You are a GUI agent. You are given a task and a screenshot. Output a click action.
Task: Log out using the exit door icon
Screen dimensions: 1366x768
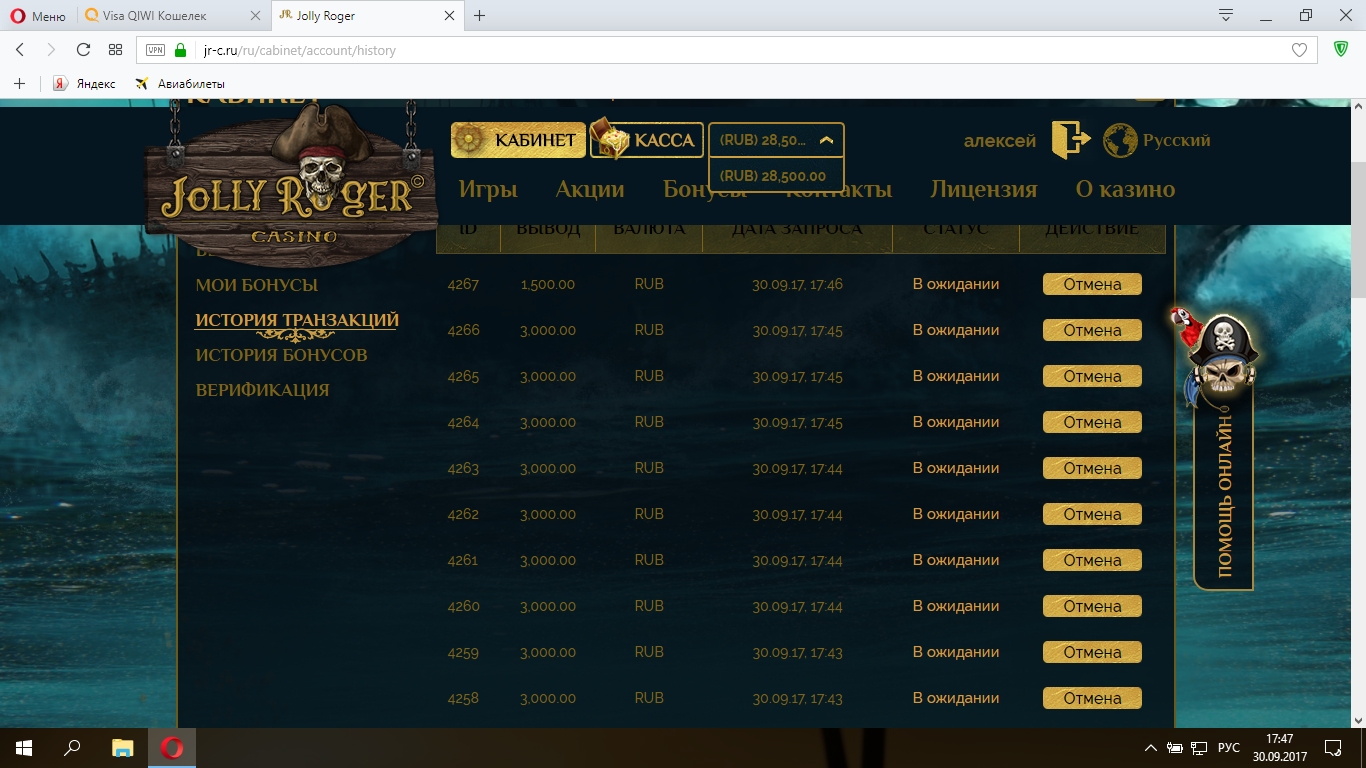(x=1069, y=140)
